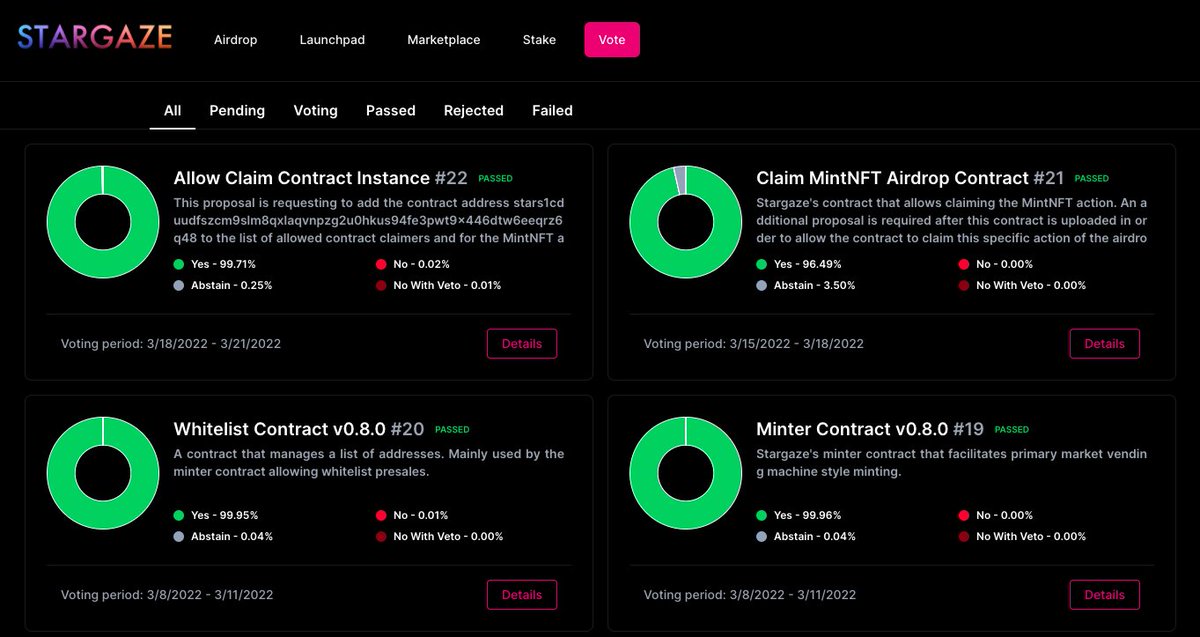Go to Launchpad
Viewport: 1200px width, 637px height.
click(x=332, y=40)
